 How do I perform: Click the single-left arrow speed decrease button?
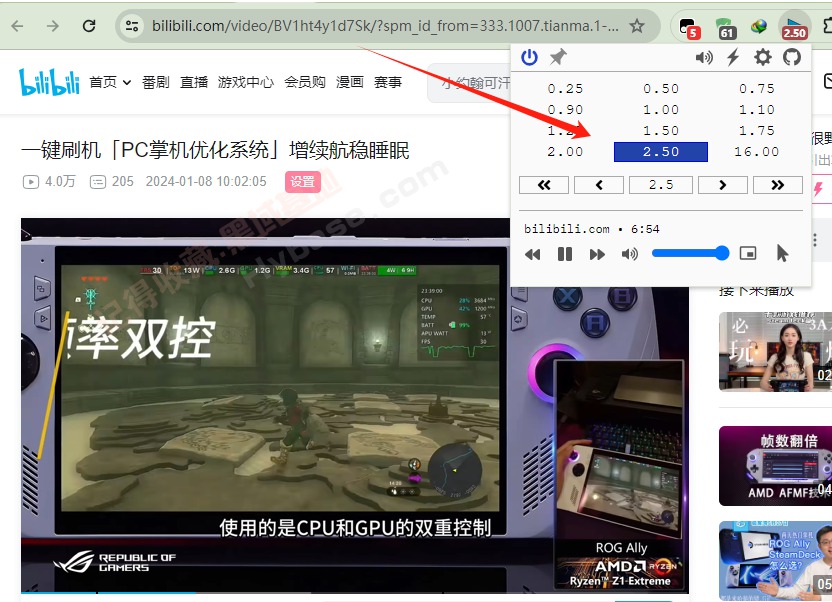(599, 185)
